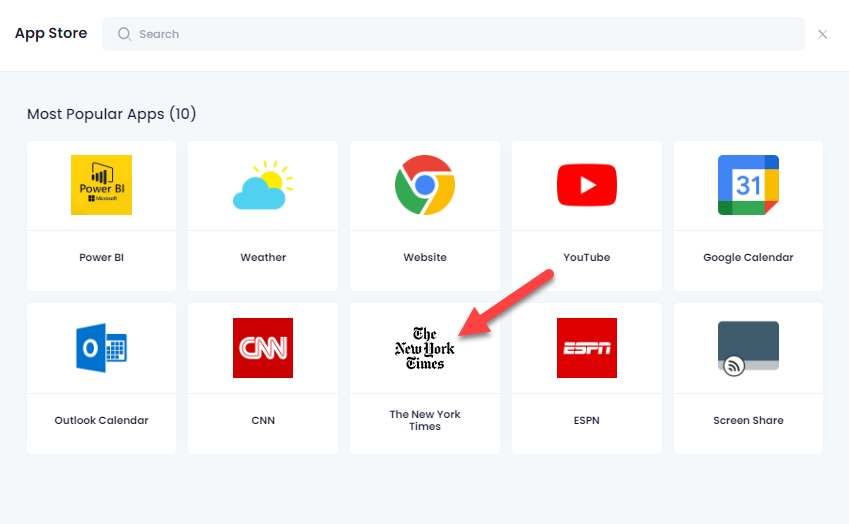Open the Outlook Calendar icon
Viewport: 849px width, 524px height.
[x=101, y=348]
